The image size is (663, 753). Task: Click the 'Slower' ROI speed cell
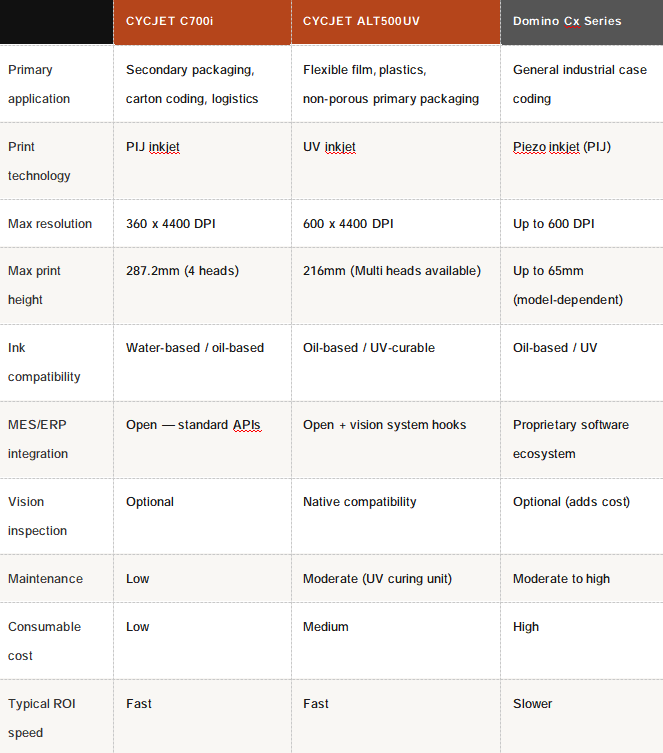click(x=533, y=704)
